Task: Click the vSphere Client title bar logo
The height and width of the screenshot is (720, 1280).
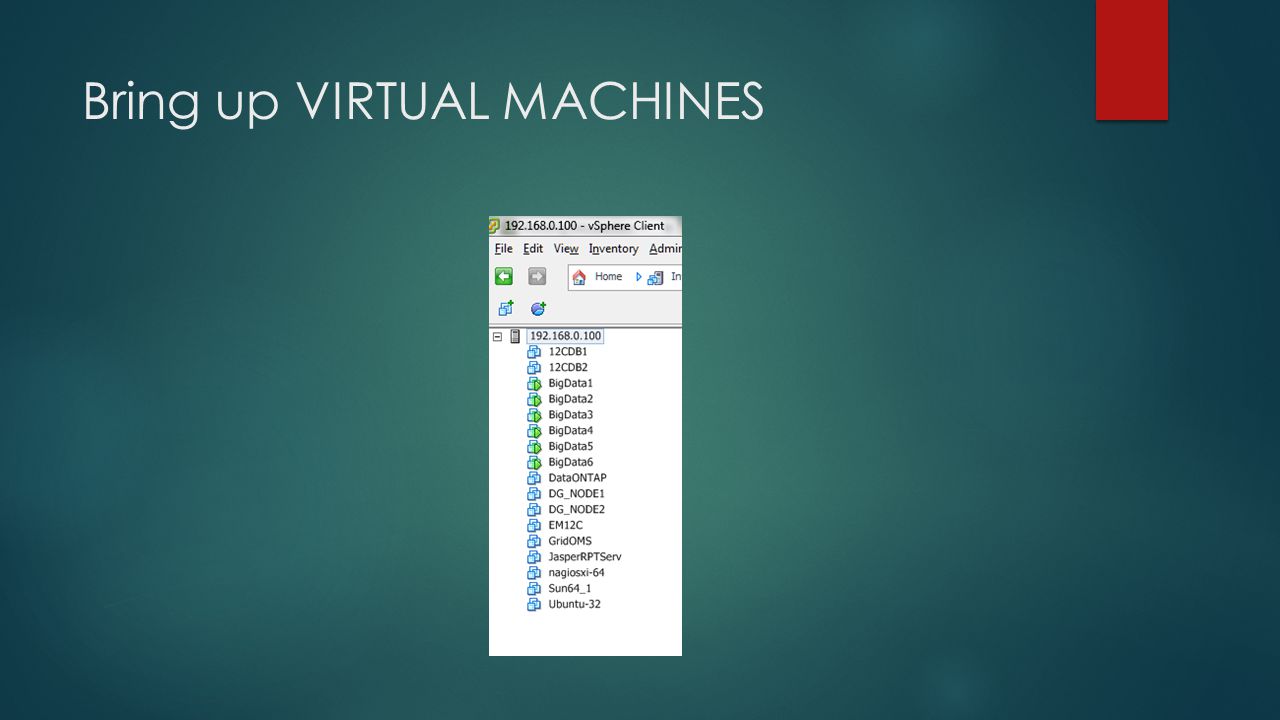Action: 494,226
